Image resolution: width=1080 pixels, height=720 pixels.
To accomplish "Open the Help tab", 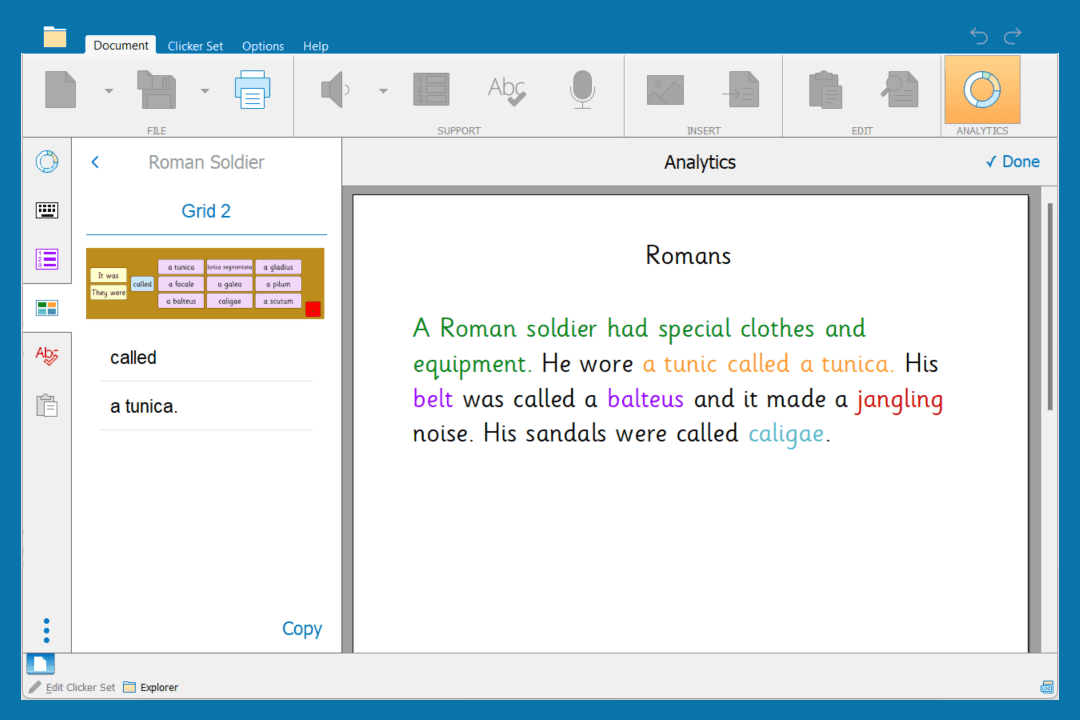I will 315,46.
